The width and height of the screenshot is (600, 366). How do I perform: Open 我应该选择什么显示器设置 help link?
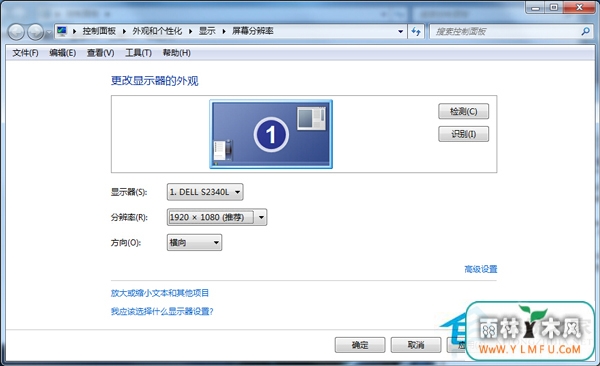pos(162,311)
